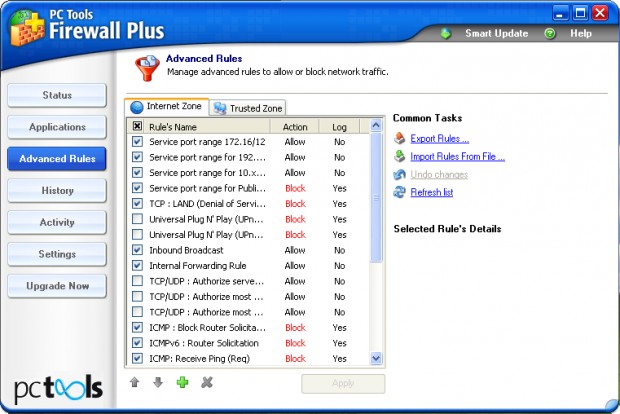Click the Export Rules icon
This screenshot has height=414, width=620.
(400, 138)
